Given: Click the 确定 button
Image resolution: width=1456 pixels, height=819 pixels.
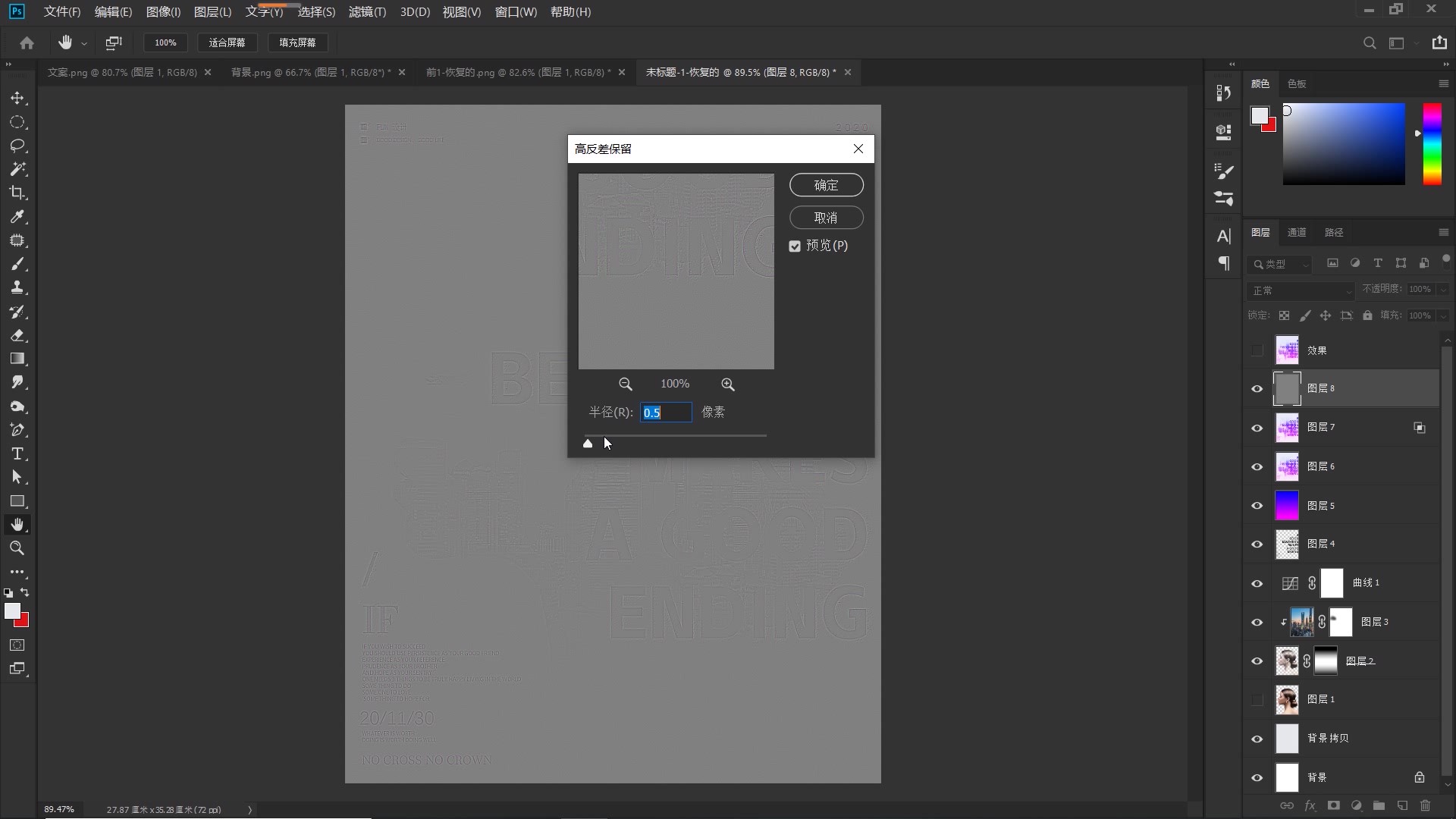Looking at the screenshot, I should 826,185.
